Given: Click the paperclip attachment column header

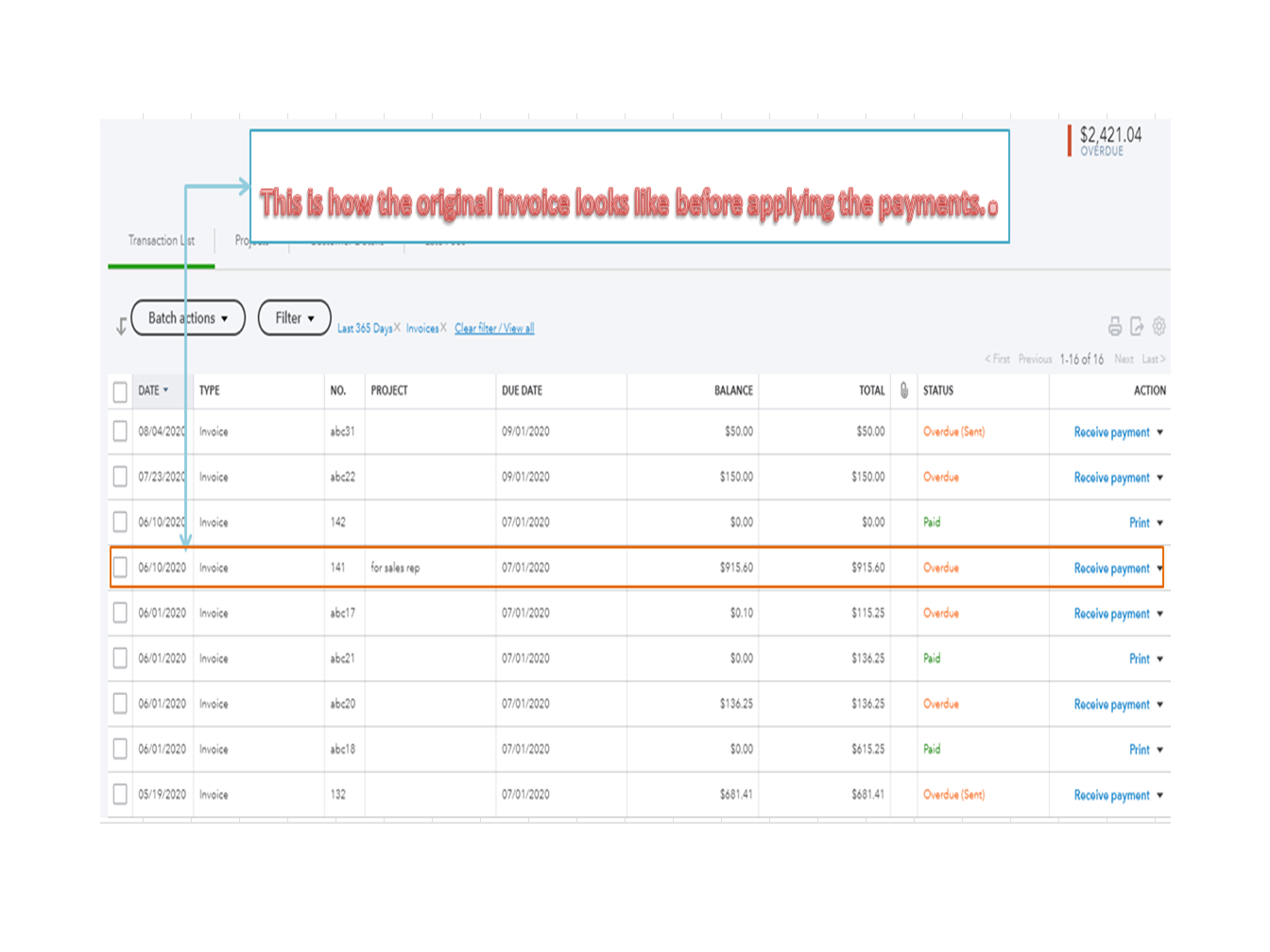Looking at the screenshot, I should (904, 390).
